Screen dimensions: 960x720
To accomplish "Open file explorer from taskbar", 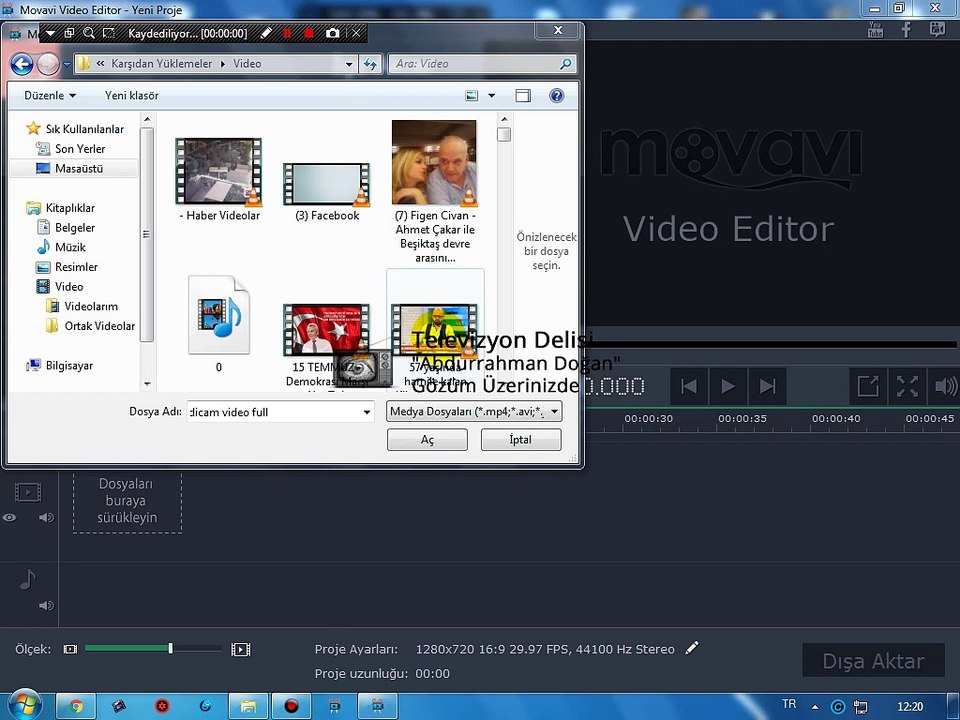I will pyautogui.click(x=248, y=707).
